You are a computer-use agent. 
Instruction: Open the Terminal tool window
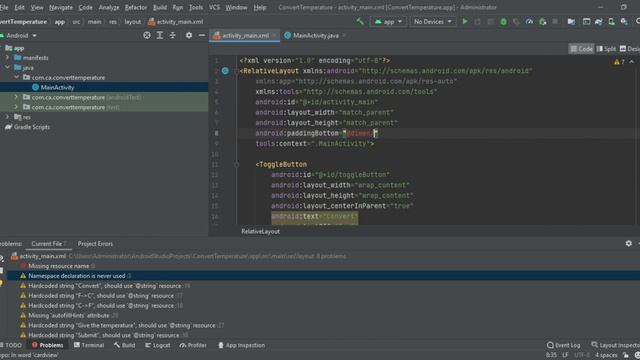point(89,345)
